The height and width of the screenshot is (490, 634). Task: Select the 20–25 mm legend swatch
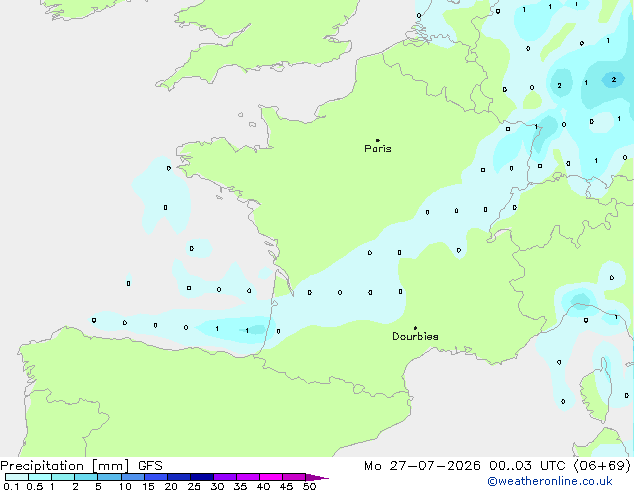click(178, 477)
